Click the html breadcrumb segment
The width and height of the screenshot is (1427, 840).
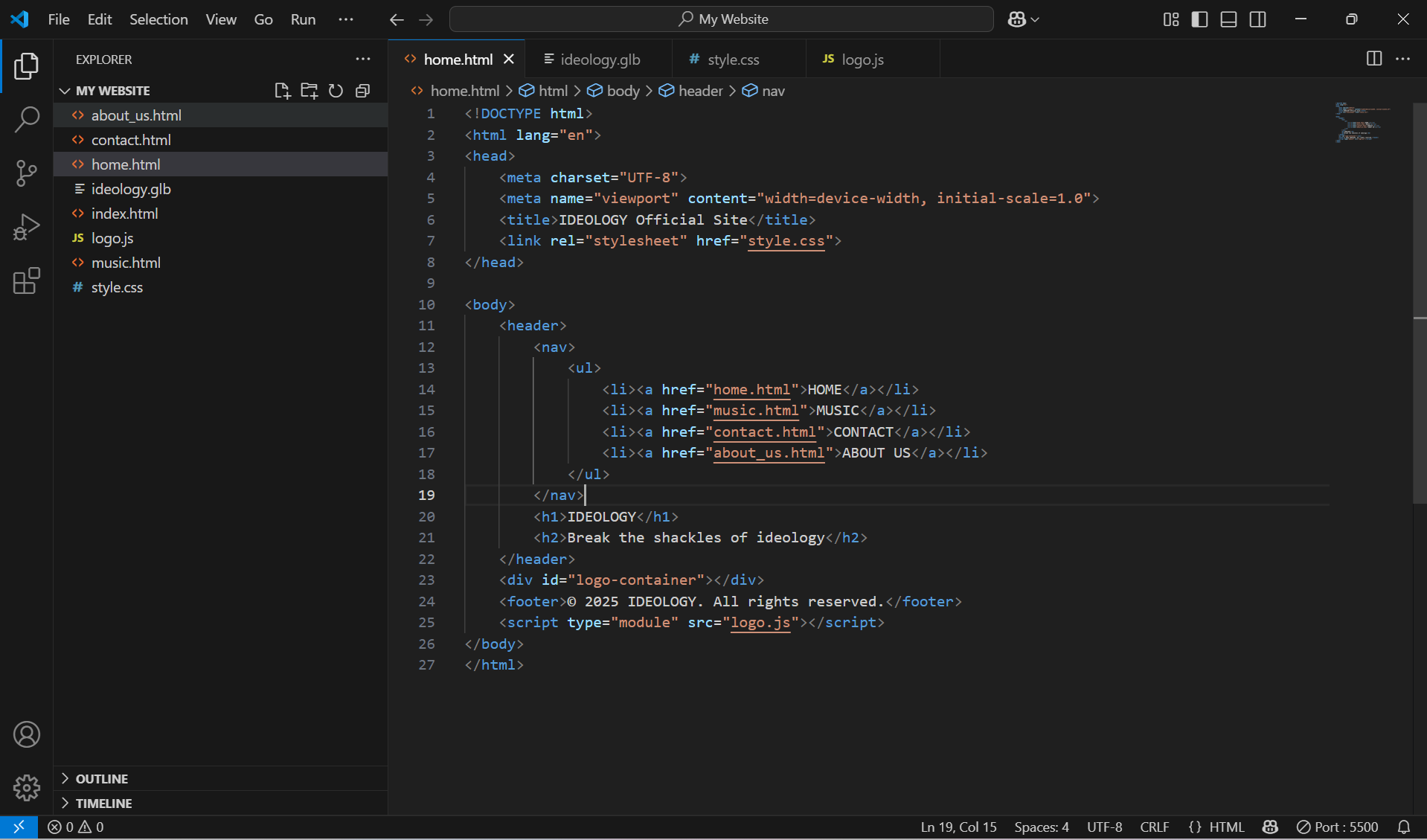pos(543,91)
